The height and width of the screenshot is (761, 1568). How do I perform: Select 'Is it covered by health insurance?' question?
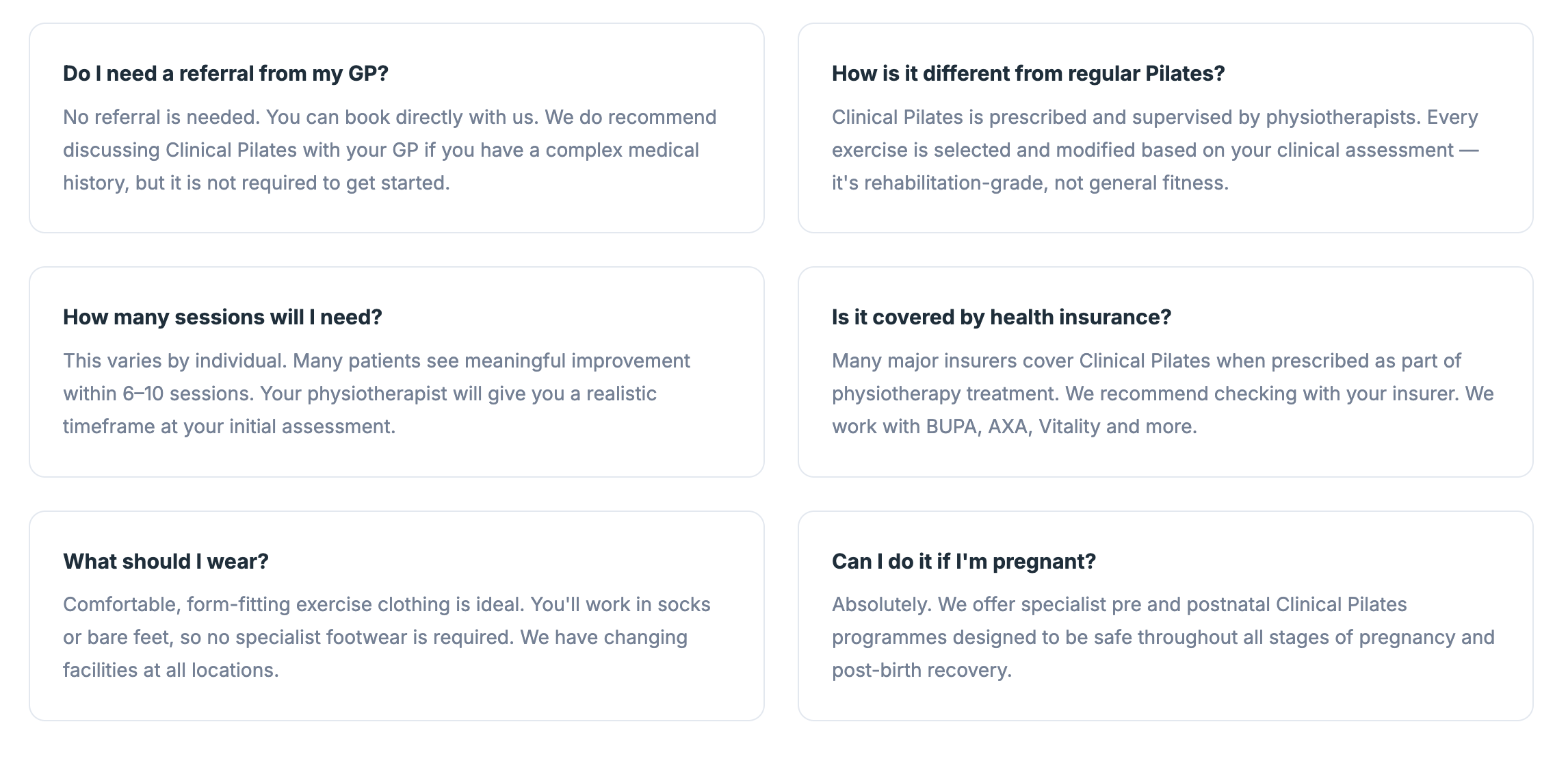click(1001, 317)
